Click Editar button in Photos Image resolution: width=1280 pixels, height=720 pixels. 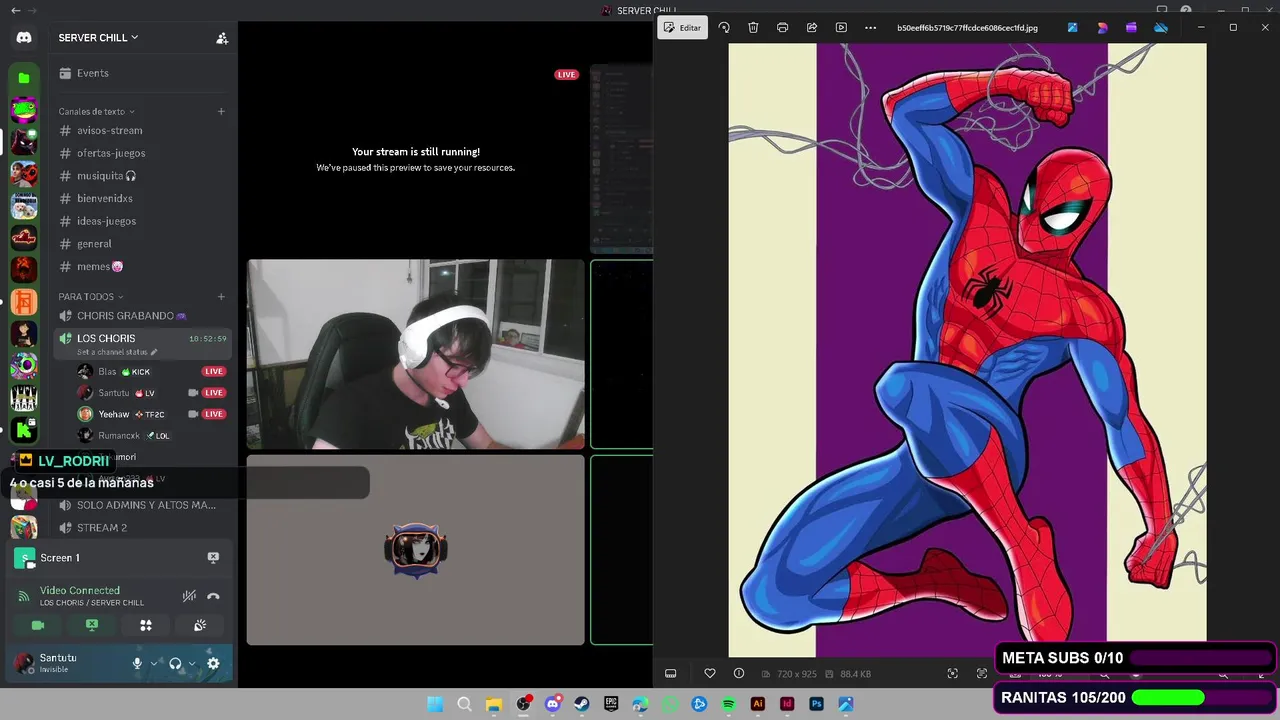point(682,28)
